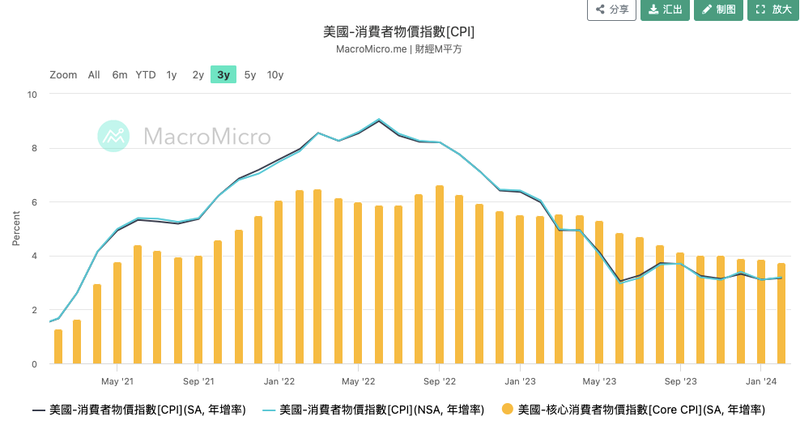Screen dimensions: 800x424
Task: Select the 6m zoom range
Action: click(x=119, y=75)
